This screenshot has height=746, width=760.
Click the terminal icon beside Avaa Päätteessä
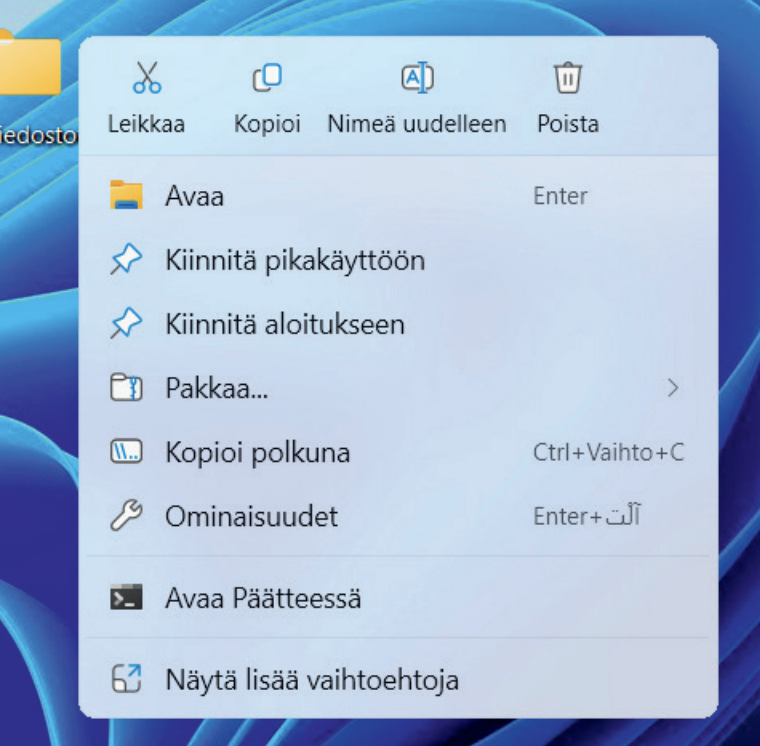[x=126, y=597]
